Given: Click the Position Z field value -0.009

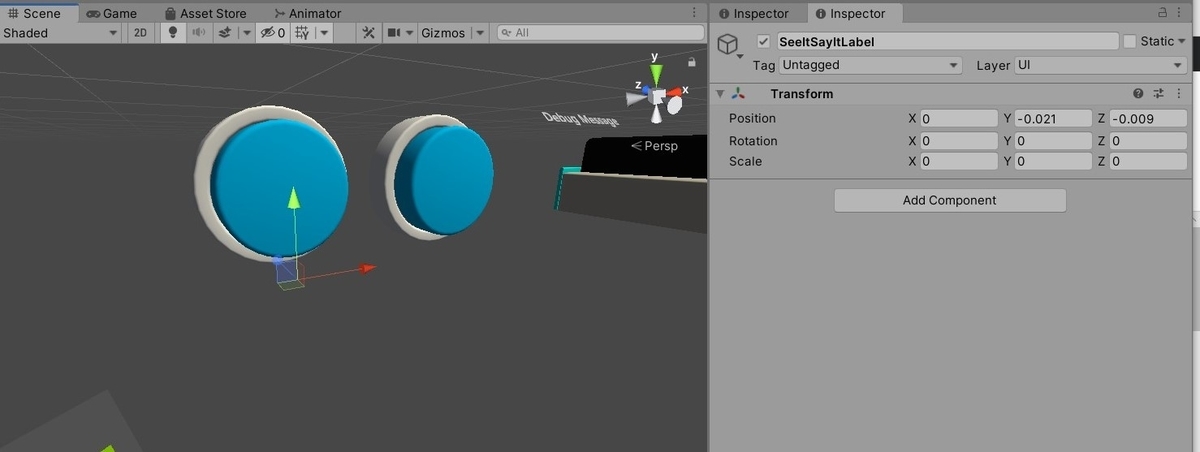Looking at the screenshot, I should click(x=1148, y=118).
